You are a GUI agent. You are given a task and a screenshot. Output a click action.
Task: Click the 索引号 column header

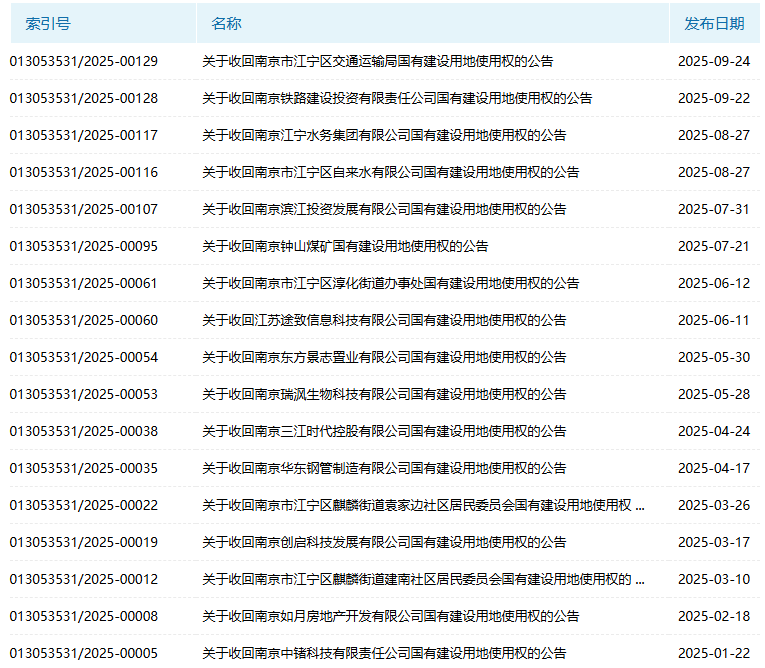pos(48,23)
